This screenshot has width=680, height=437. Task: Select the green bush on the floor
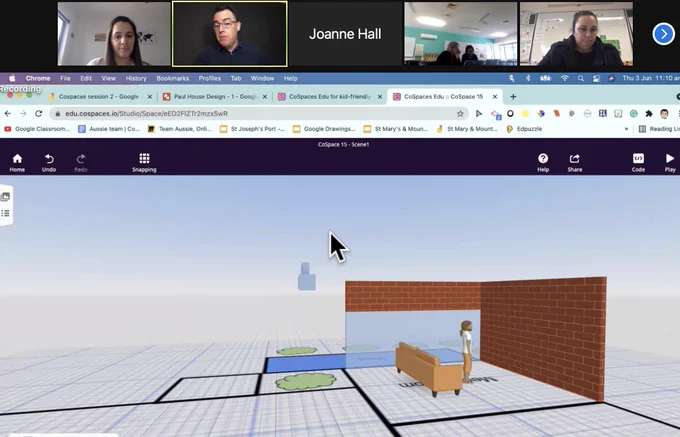tap(306, 382)
